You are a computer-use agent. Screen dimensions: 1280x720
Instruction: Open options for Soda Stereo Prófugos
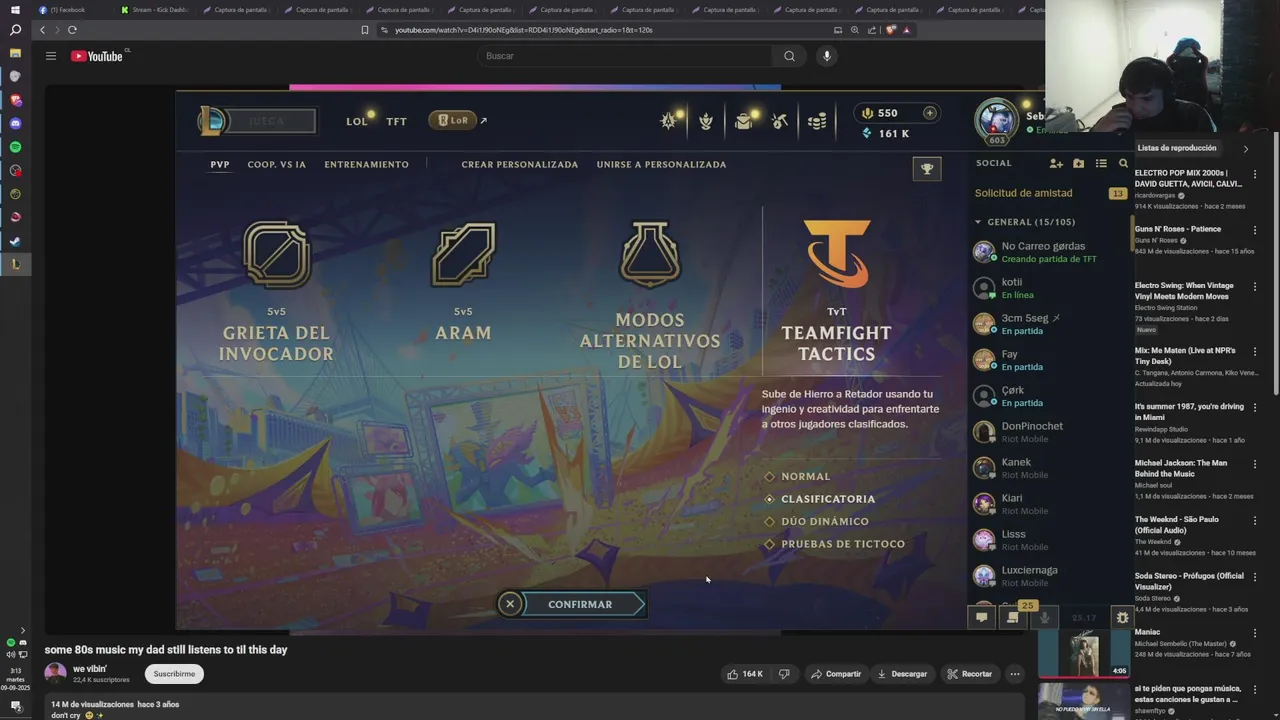point(1255,577)
